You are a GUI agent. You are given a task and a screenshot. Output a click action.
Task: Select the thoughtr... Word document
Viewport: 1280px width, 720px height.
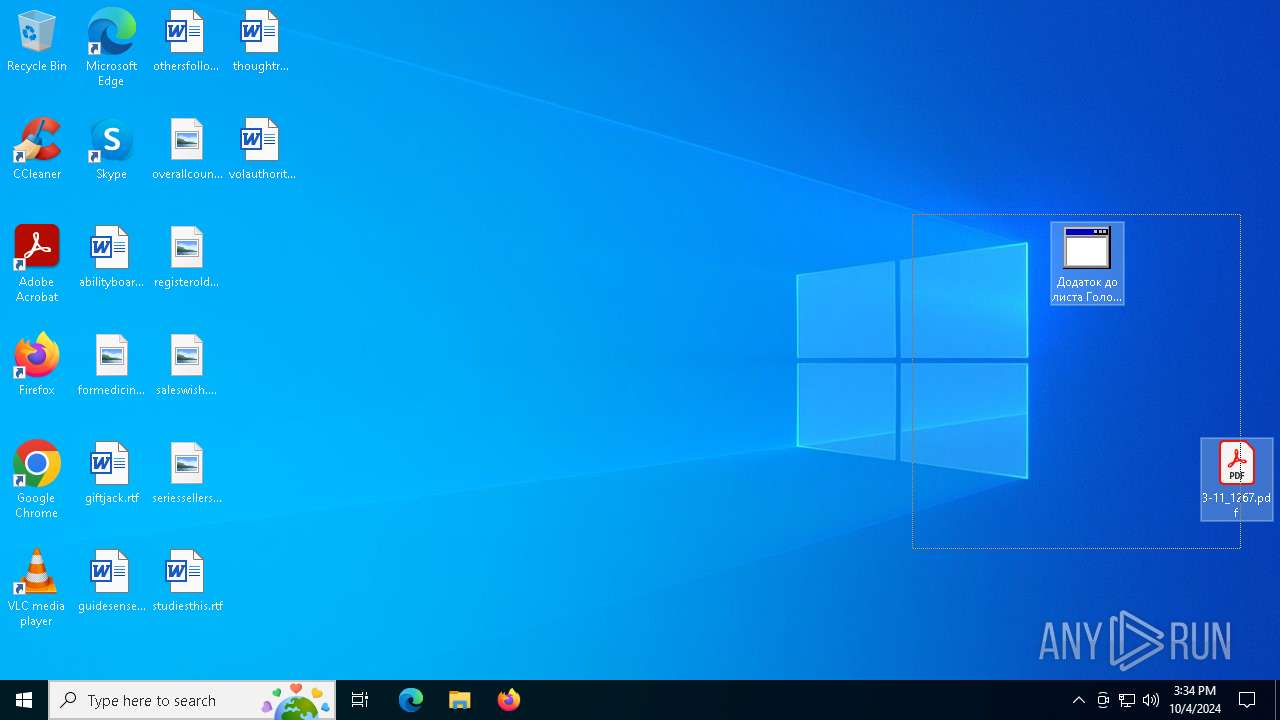pyautogui.click(x=260, y=41)
